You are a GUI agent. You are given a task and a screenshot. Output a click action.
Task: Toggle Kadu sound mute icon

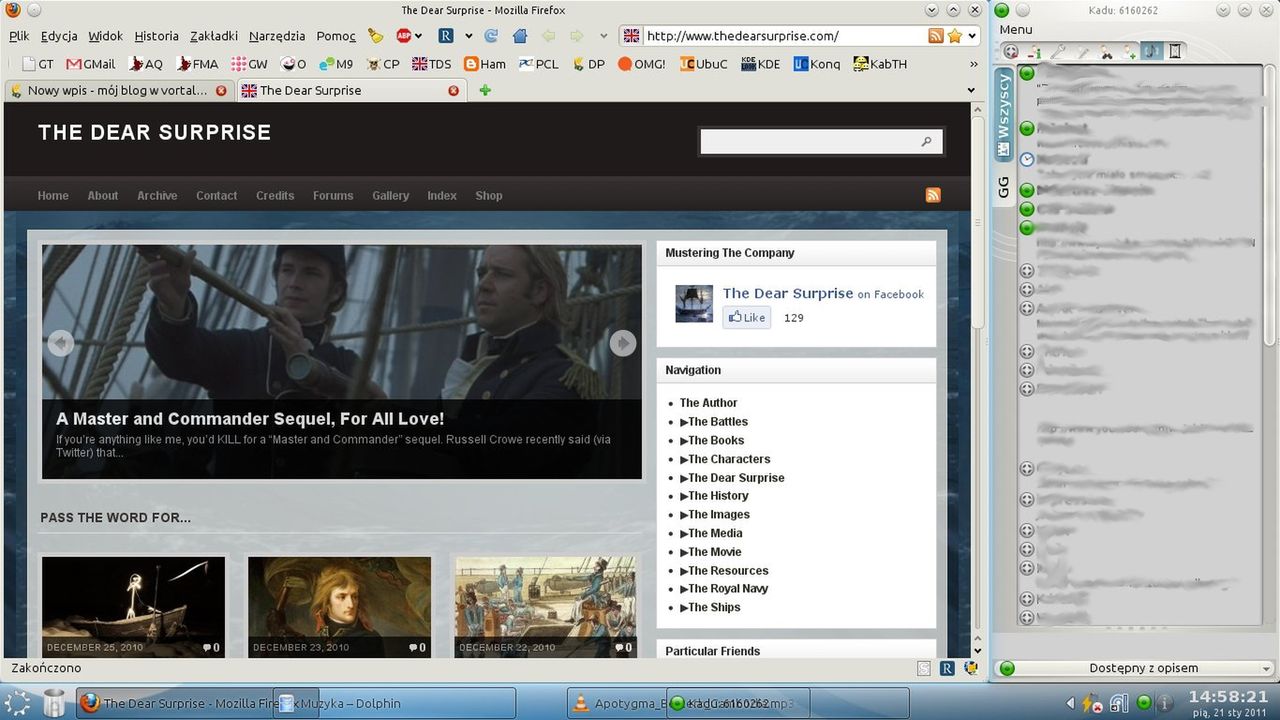tap(1152, 51)
